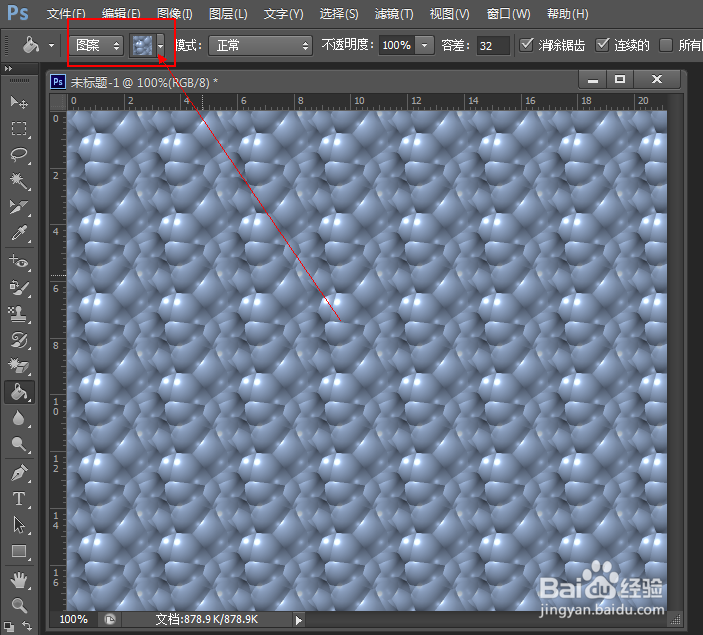Image resolution: width=703 pixels, height=635 pixels.
Task: Select the Clone Stamp tool
Action: click(19, 313)
